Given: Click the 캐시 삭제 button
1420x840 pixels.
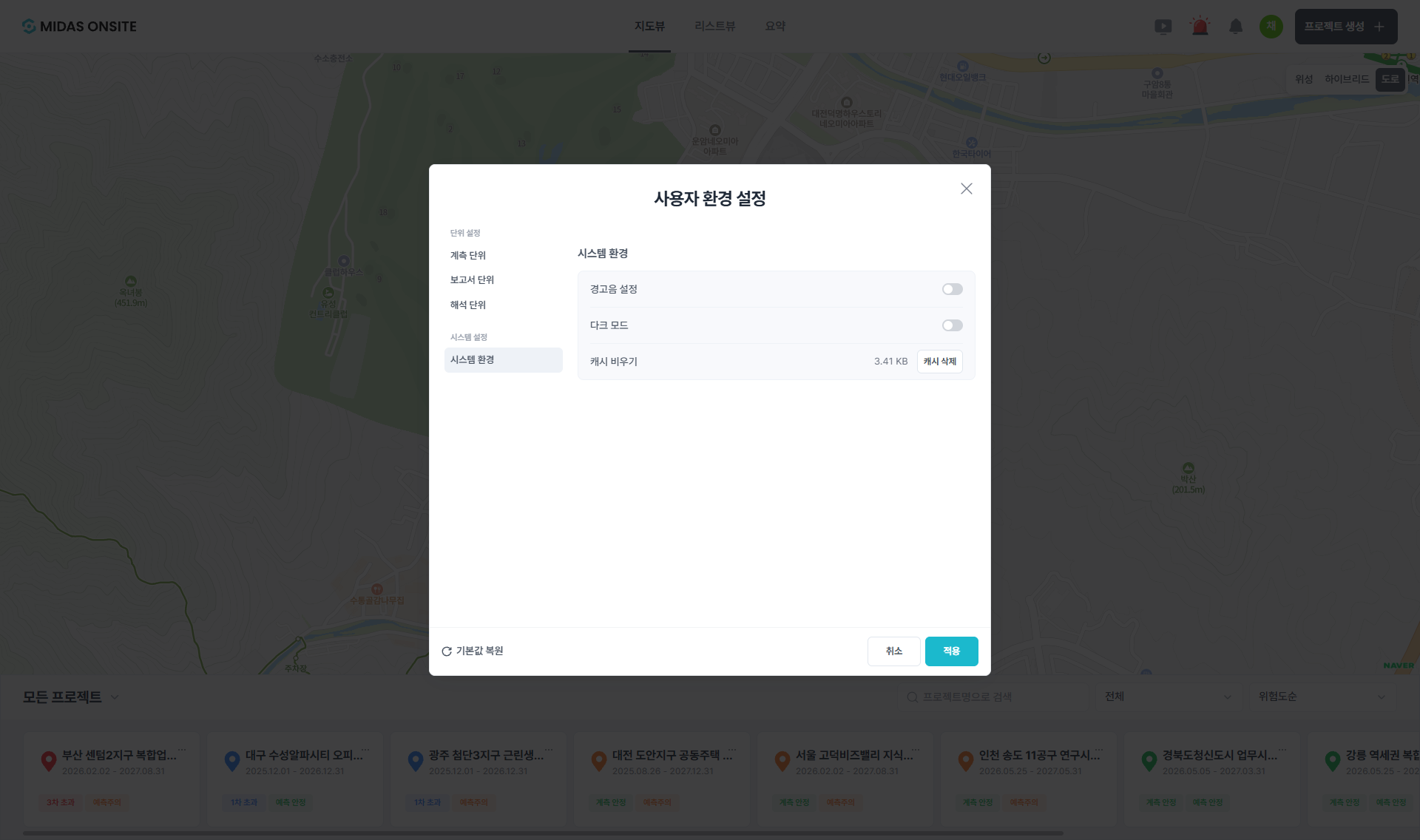Looking at the screenshot, I should [x=939, y=362].
